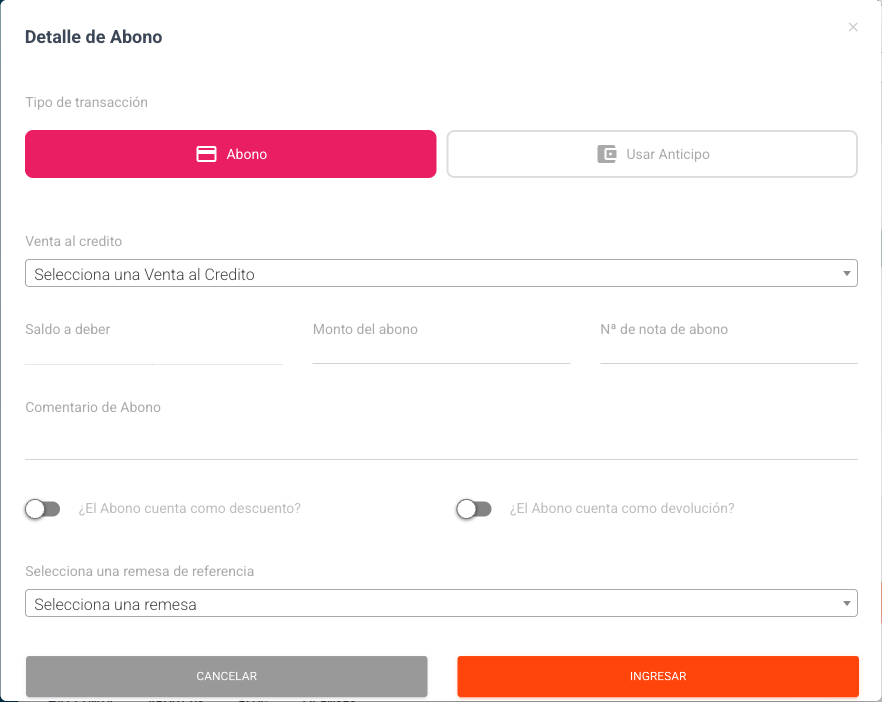Toggle the Abono cuenta como devolución switch
This screenshot has height=702, width=882.
[474, 509]
